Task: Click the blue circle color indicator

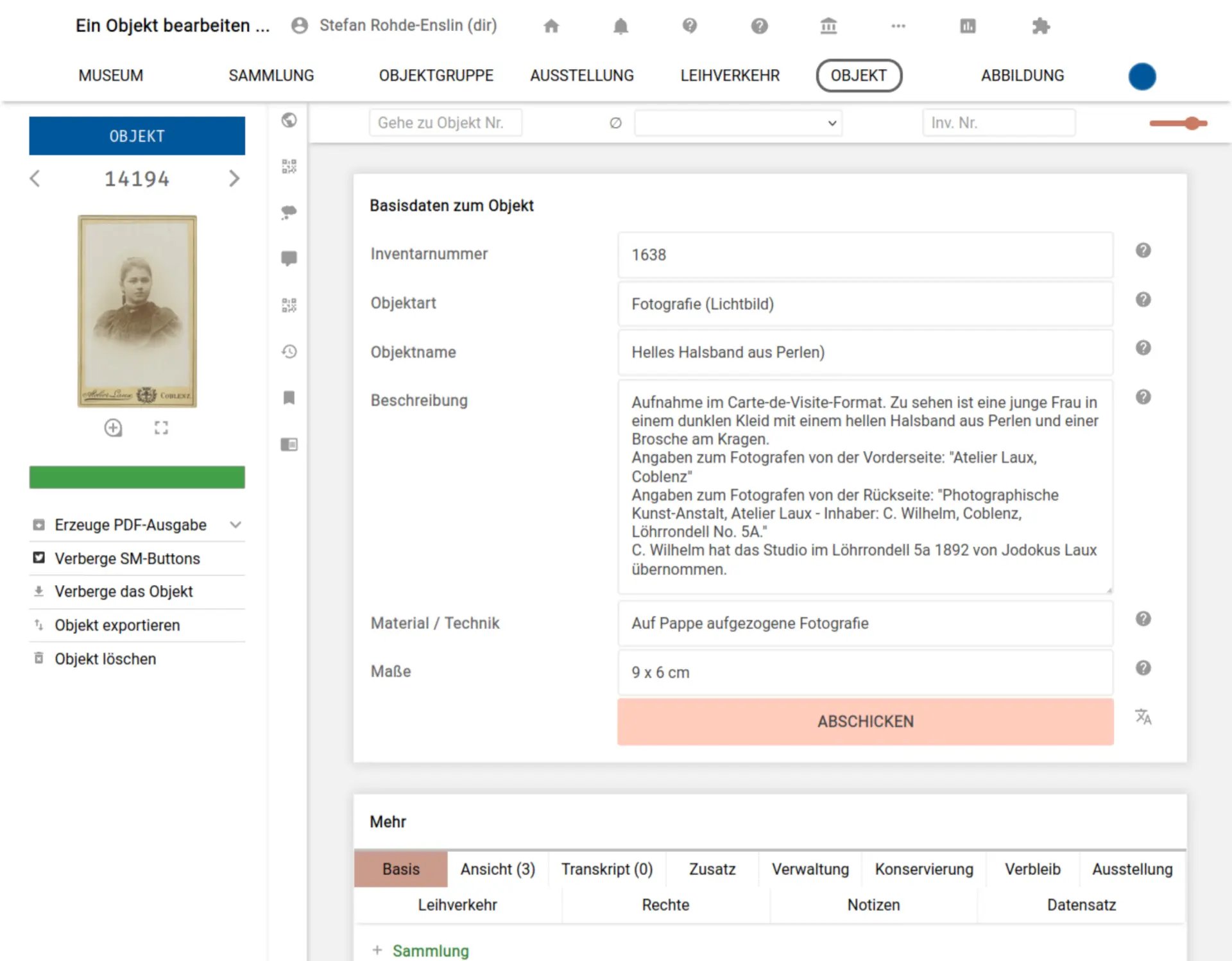Action: click(x=1142, y=76)
